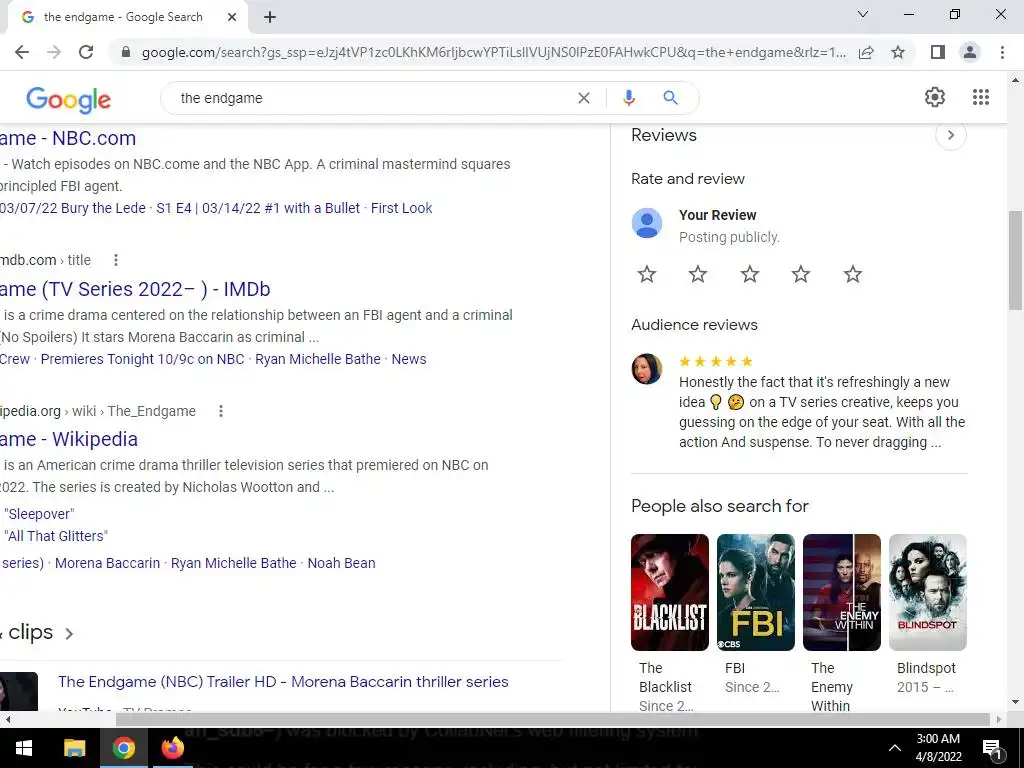1024x768 pixels.
Task: Open the Google apps grid
Action: point(980,97)
